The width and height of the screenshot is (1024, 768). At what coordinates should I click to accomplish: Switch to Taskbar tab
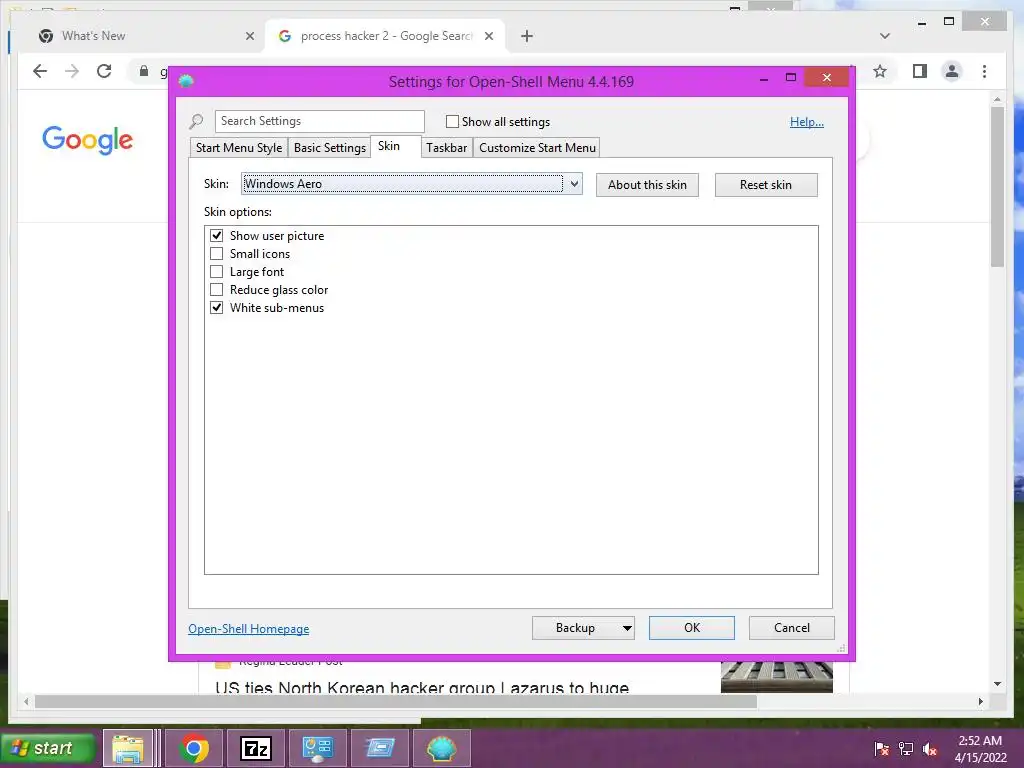pos(447,148)
